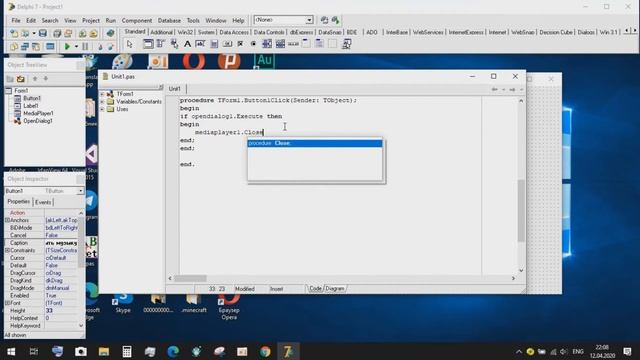640x360 pixels.
Task: Run the project with green arrow
Action: [x=67, y=46]
